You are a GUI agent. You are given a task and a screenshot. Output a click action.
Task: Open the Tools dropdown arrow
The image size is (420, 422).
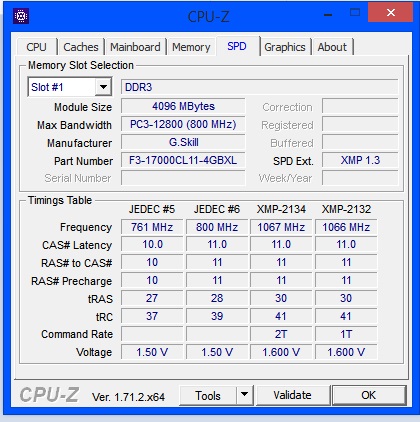(245, 396)
